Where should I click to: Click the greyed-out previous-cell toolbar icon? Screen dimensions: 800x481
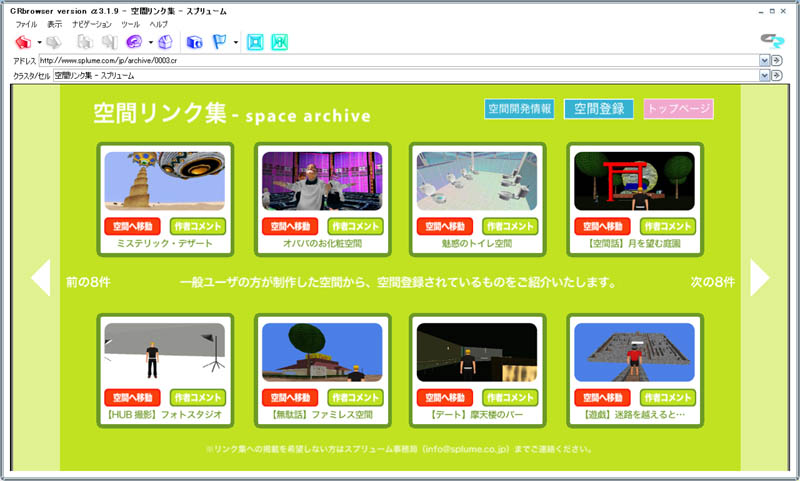(84, 42)
